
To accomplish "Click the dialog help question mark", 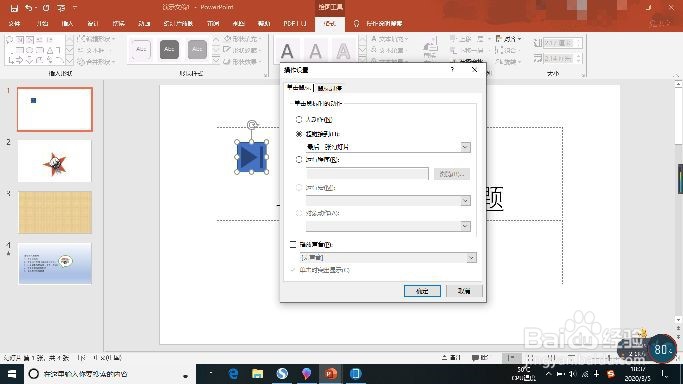I will pos(453,70).
